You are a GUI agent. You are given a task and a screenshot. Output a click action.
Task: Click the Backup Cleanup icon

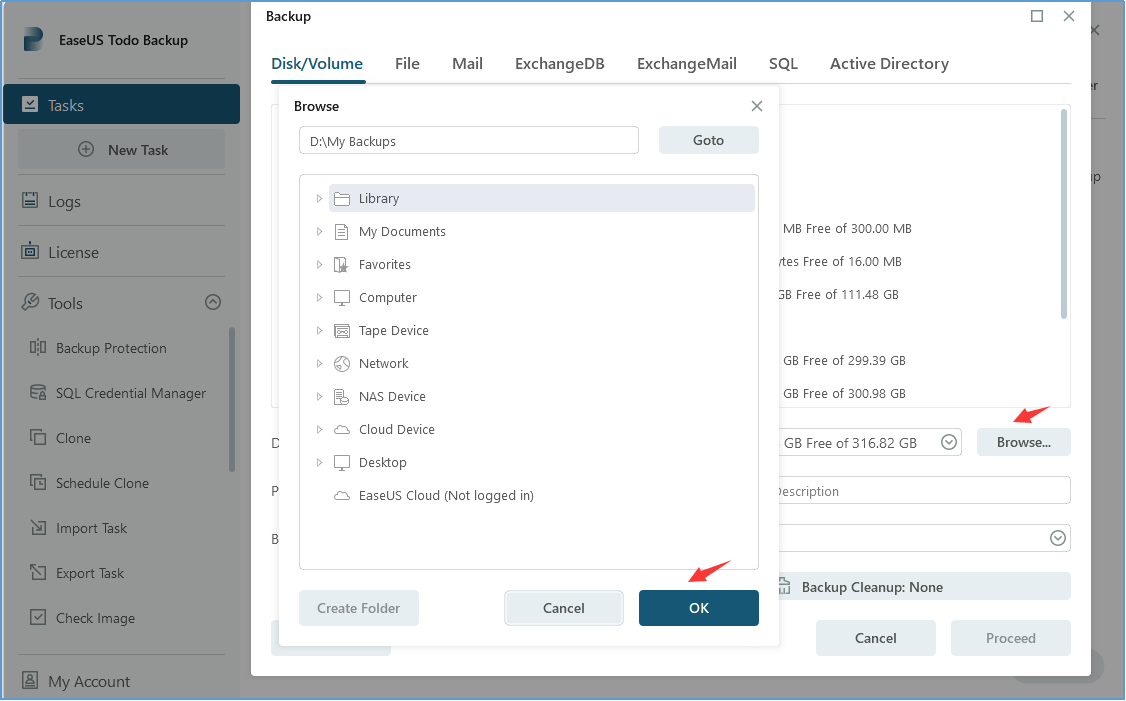[x=784, y=586]
